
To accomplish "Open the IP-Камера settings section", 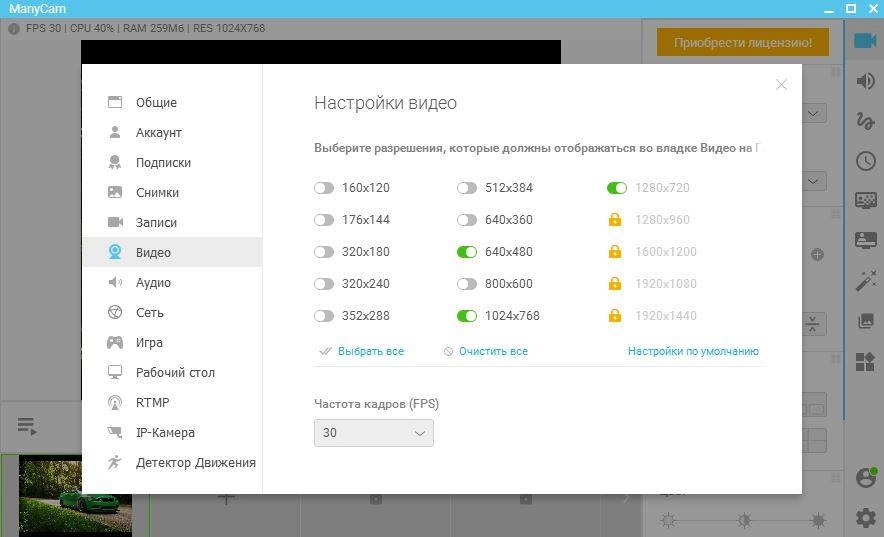I will tap(173, 432).
